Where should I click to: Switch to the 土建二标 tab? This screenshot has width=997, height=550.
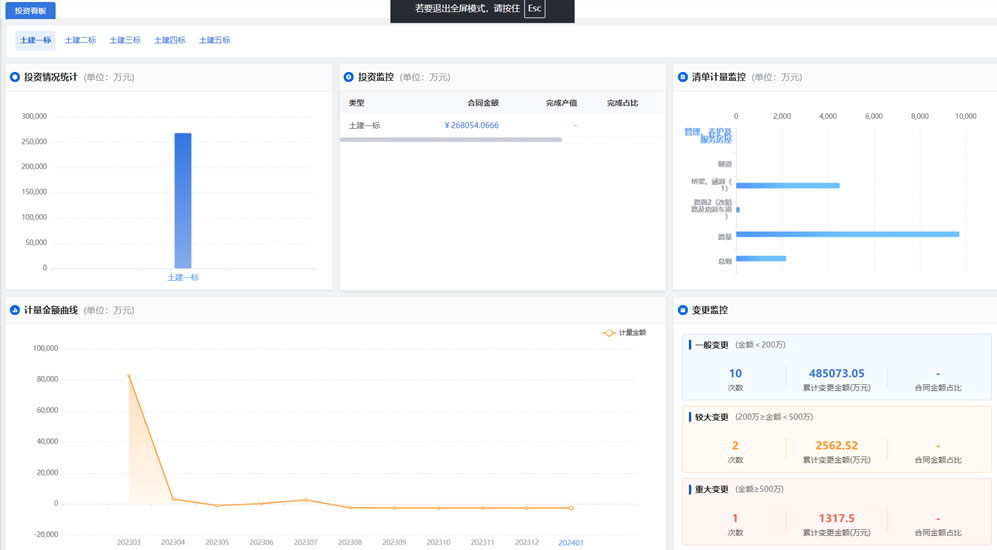[x=80, y=40]
